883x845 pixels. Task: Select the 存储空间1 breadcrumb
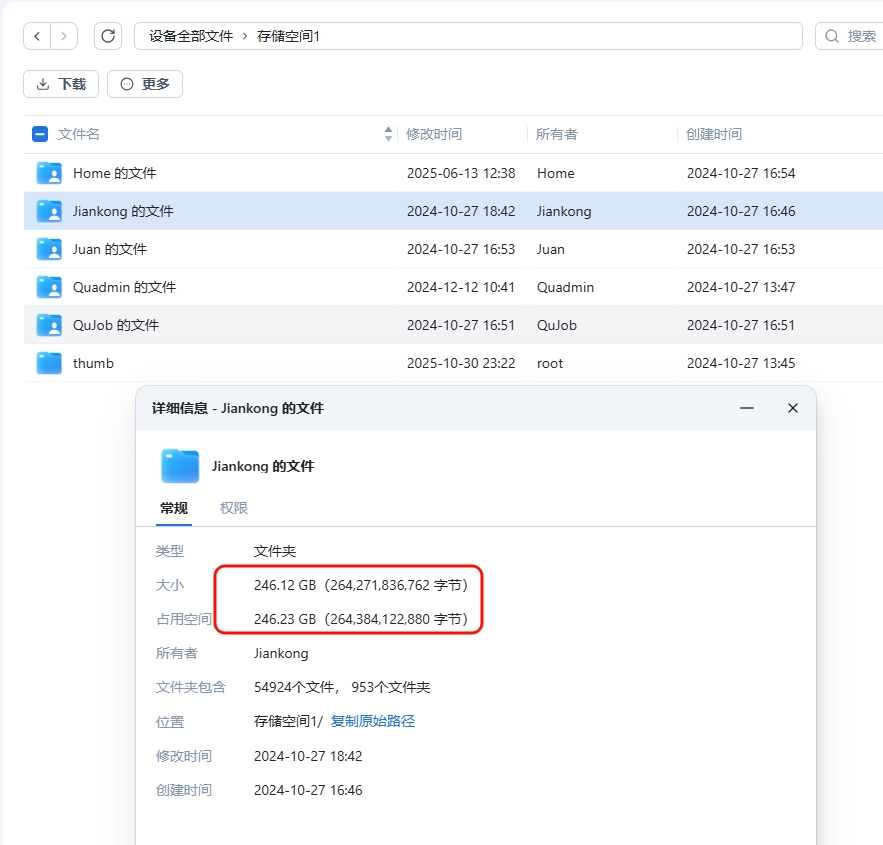click(288, 36)
